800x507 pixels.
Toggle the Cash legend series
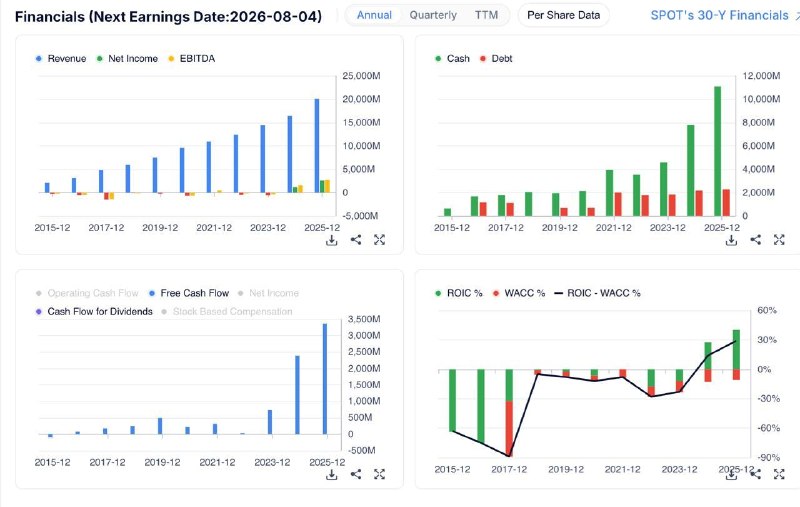(x=452, y=59)
